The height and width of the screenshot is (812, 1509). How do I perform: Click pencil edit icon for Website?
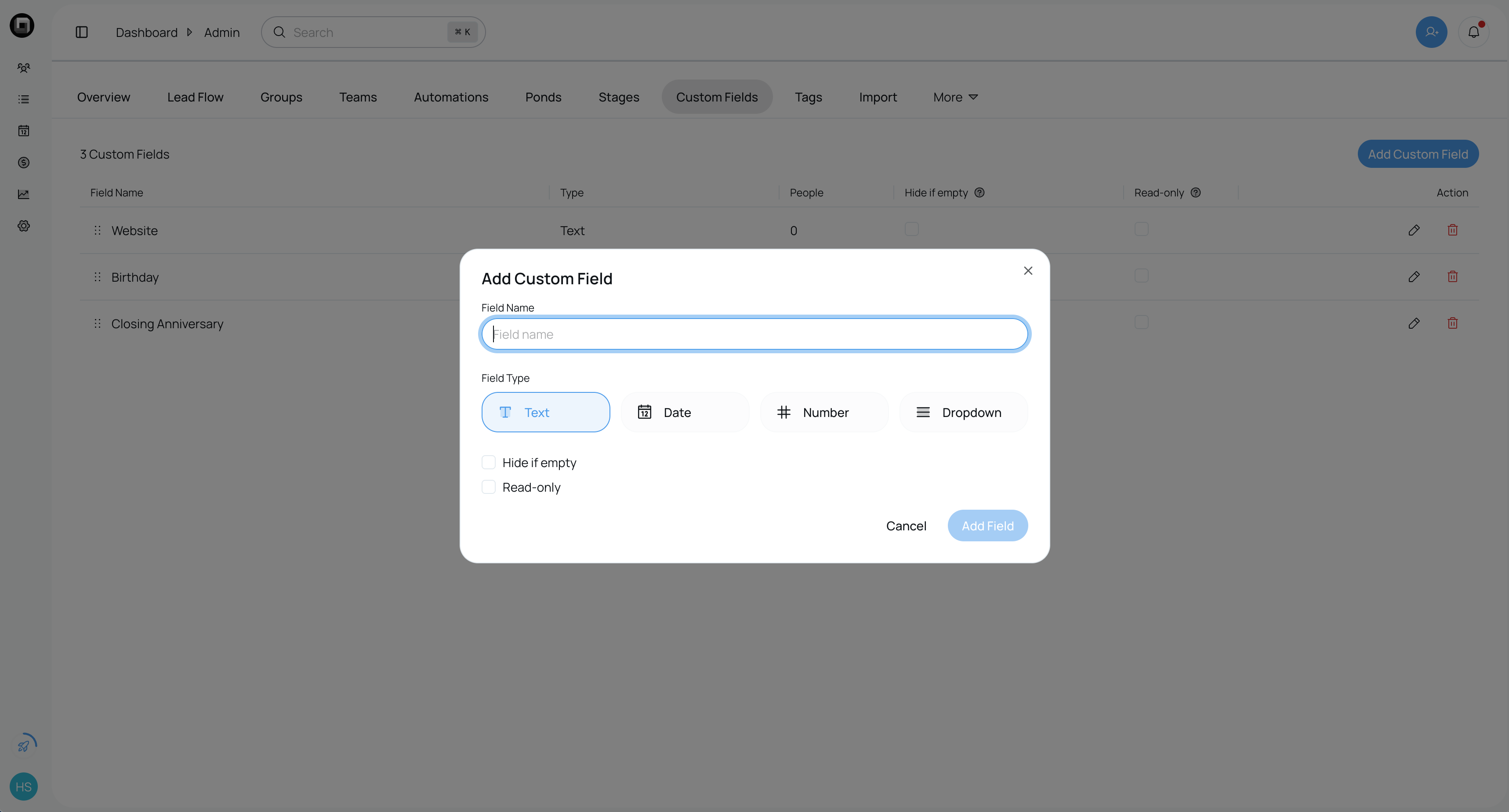point(1414,230)
